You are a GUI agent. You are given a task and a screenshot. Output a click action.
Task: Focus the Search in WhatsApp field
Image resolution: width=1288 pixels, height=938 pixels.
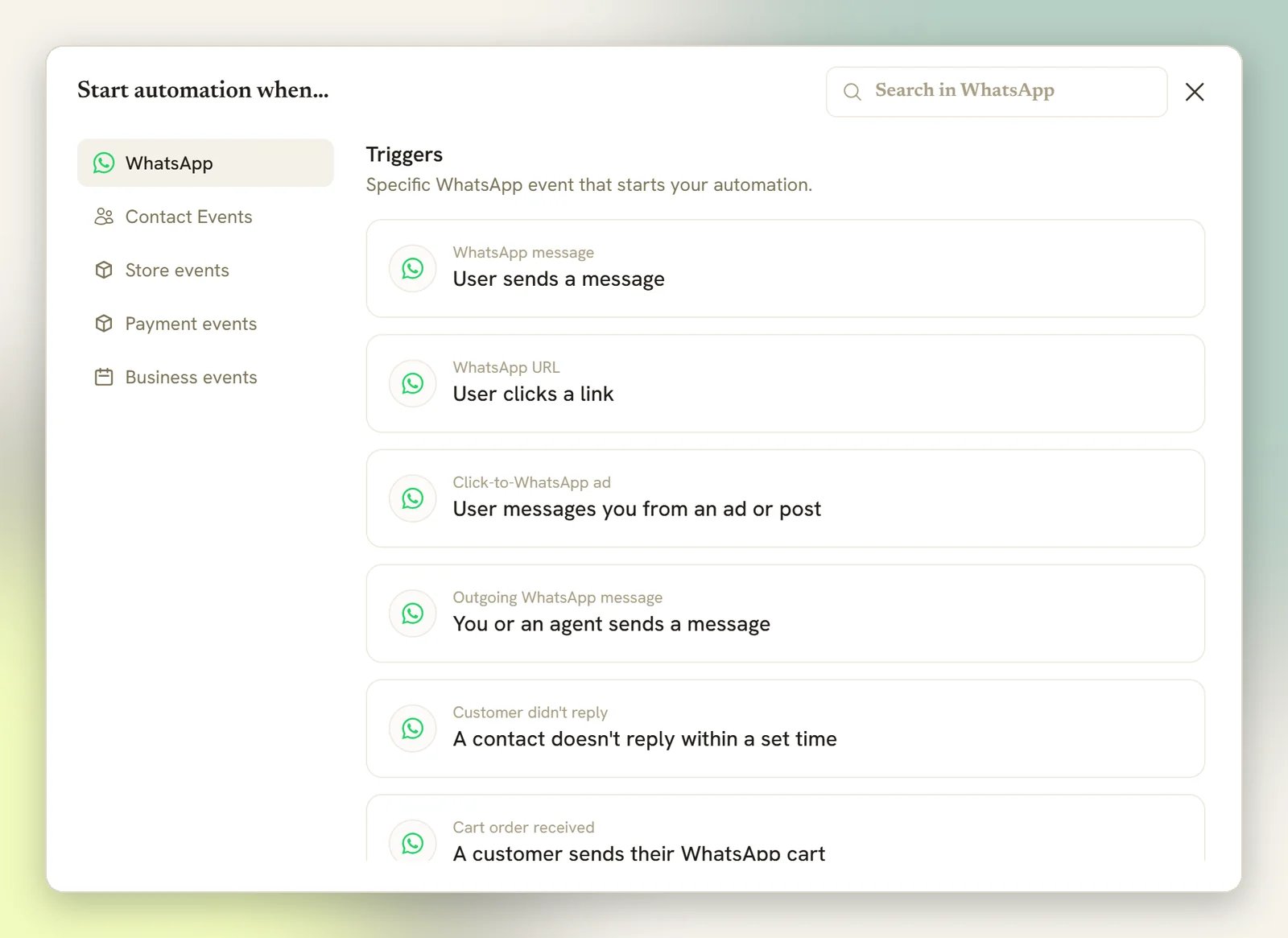click(997, 92)
